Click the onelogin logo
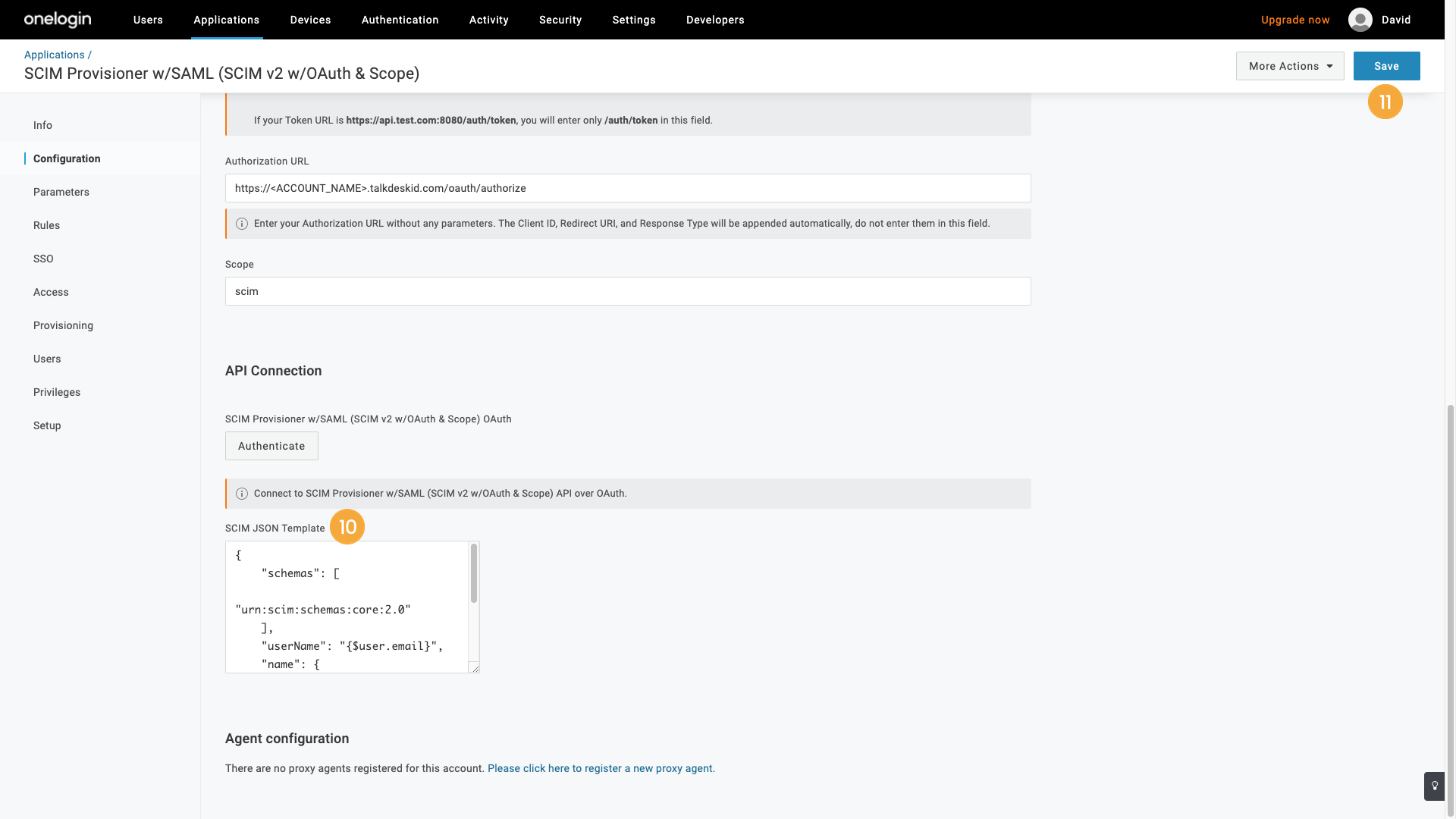 click(57, 20)
